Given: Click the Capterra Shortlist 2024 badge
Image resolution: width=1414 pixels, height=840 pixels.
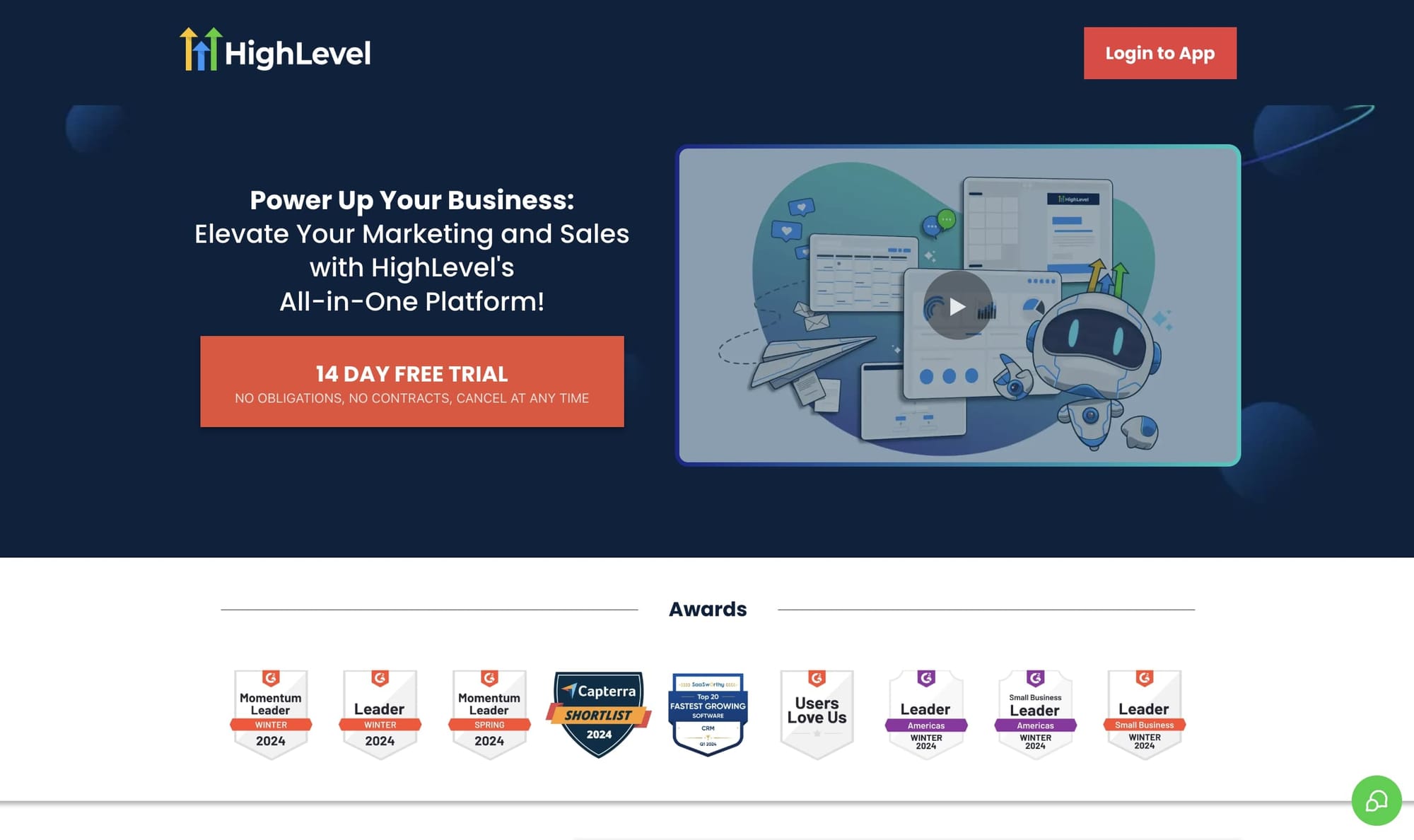Looking at the screenshot, I should [x=598, y=712].
